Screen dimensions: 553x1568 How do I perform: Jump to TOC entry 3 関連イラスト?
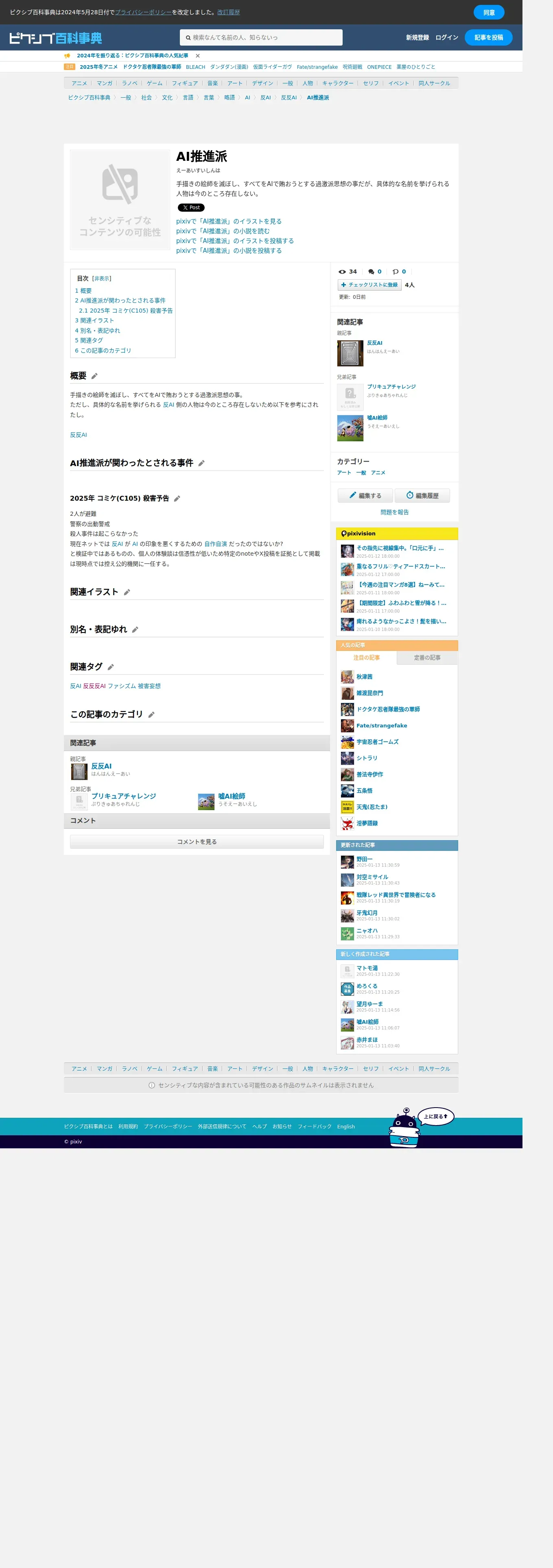(x=94, y=320)
